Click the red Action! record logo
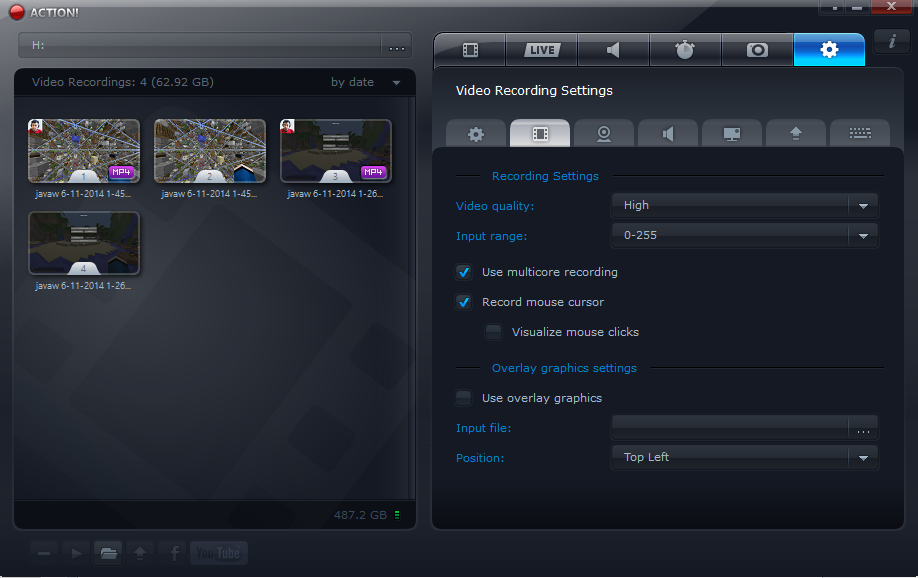This screenshot has width=918, height=578. (17, 12)
